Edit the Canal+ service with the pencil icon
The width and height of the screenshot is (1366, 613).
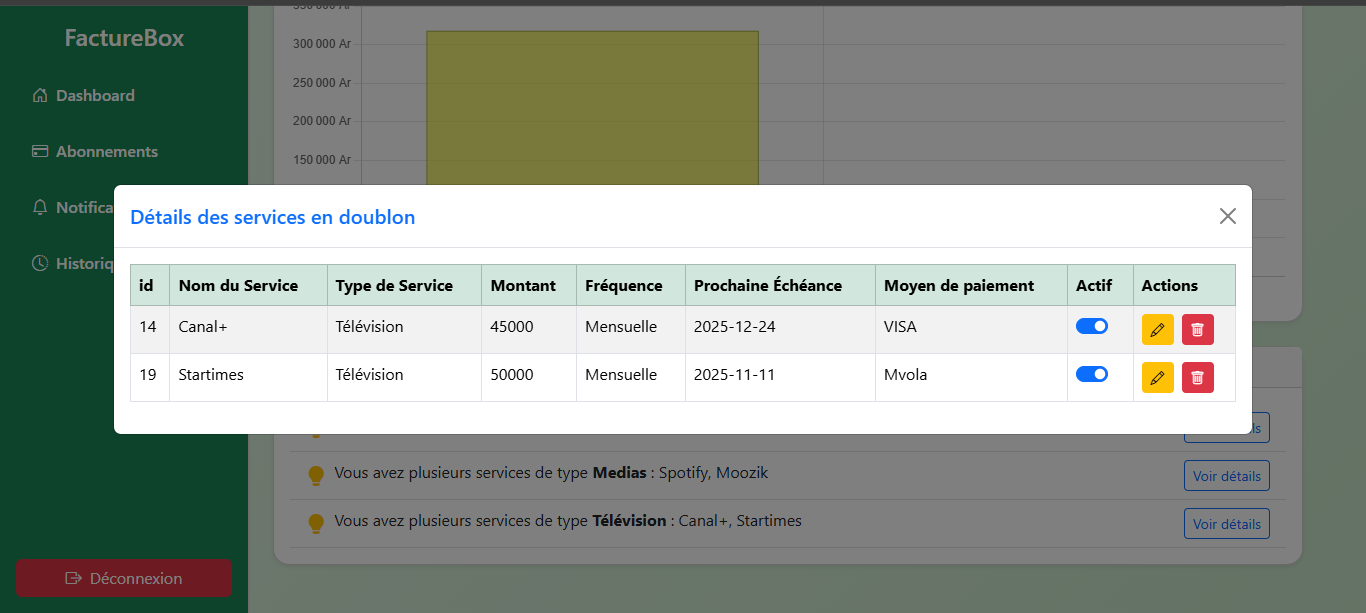tap(1158, 329)
